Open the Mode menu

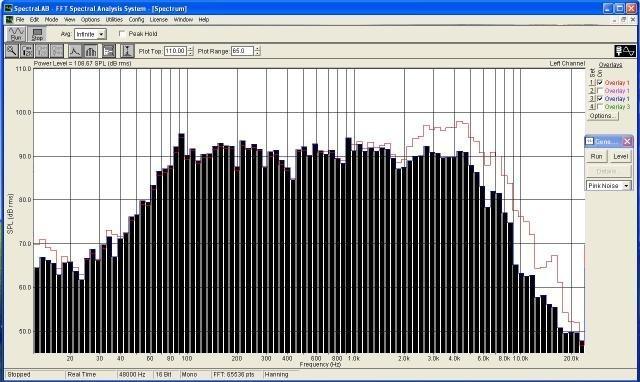(x=51, y=20)
